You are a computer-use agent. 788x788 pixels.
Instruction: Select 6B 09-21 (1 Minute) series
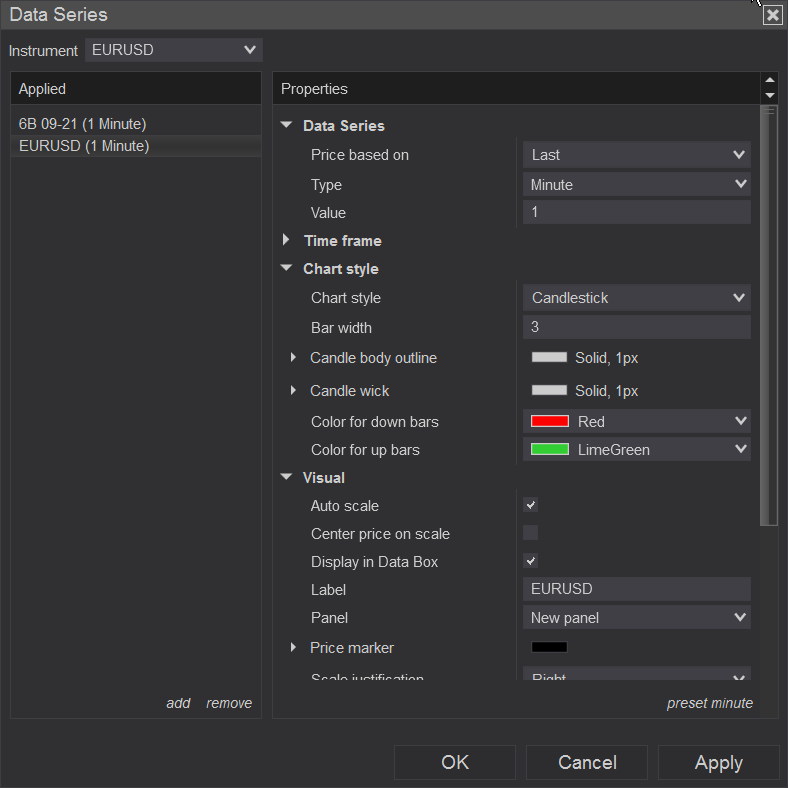point(83,124)
